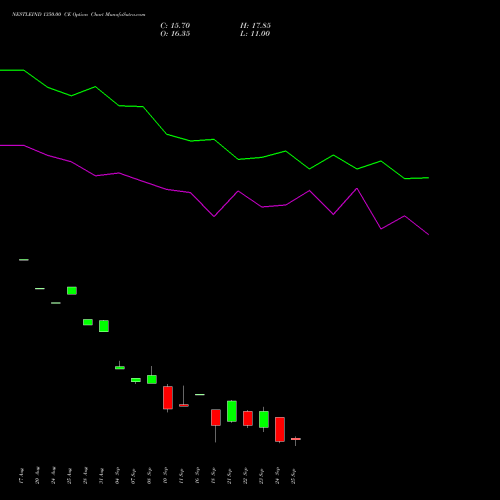Click the red candlestick above 24 Sep
The width and height of the screenshot is (500, 500).
[x=280, y=429]
